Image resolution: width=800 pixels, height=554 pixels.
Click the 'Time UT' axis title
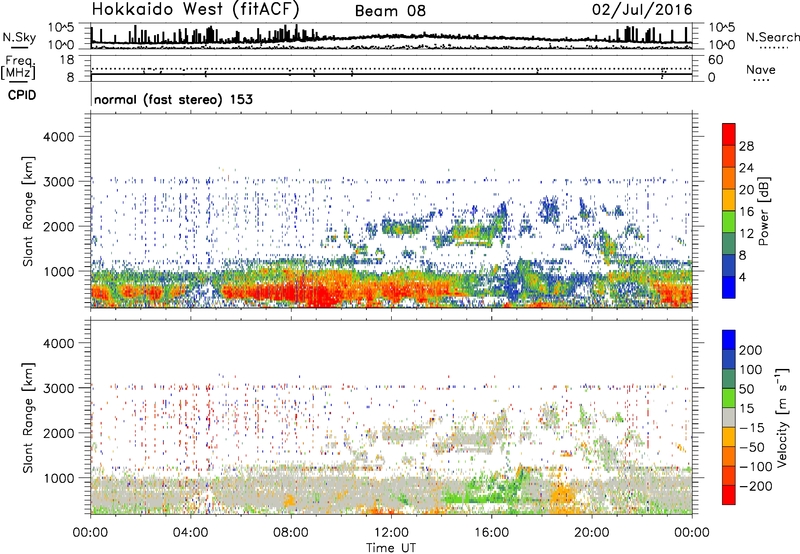pyautogui.click(x=391, y=547)
